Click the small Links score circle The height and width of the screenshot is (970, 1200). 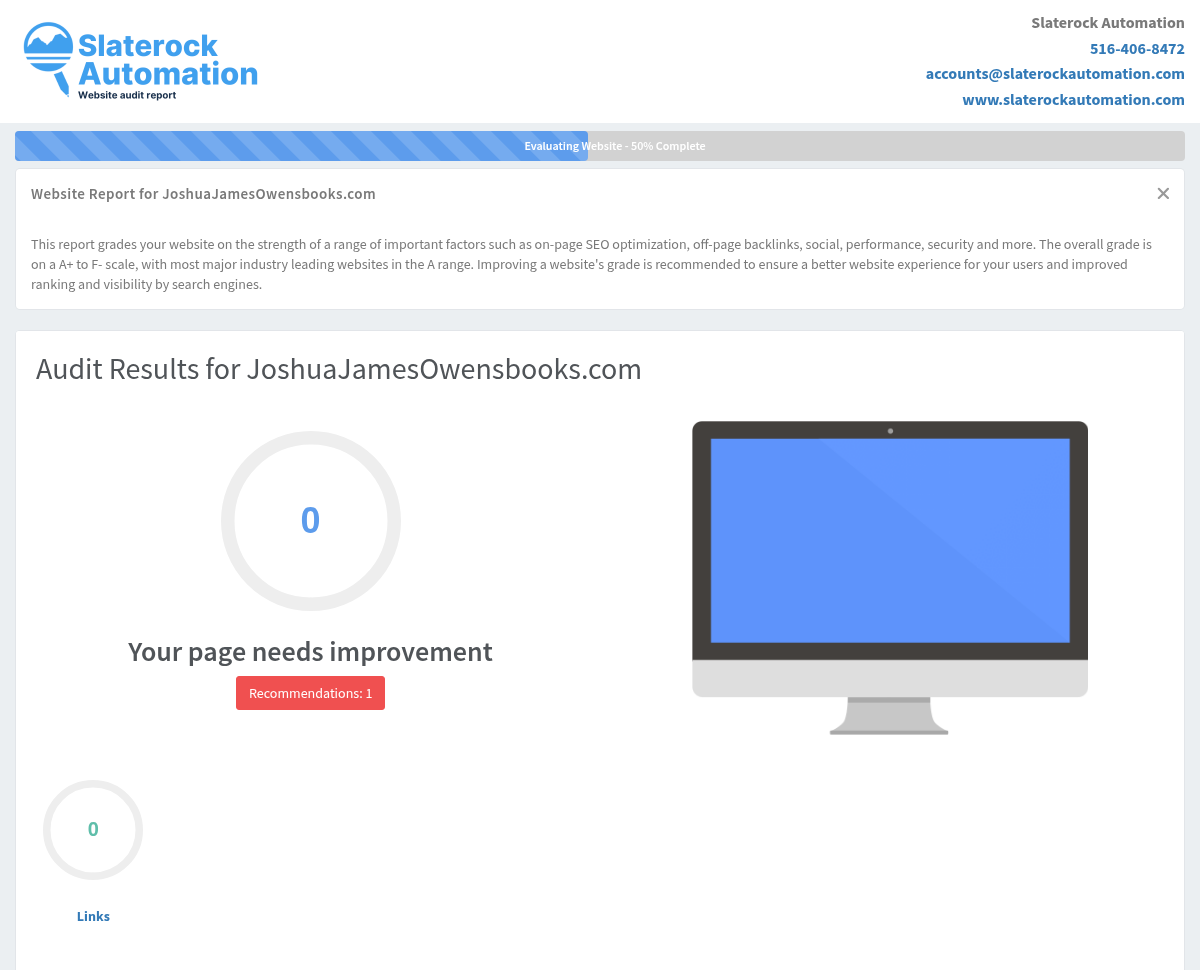click(x=93, y=830)
